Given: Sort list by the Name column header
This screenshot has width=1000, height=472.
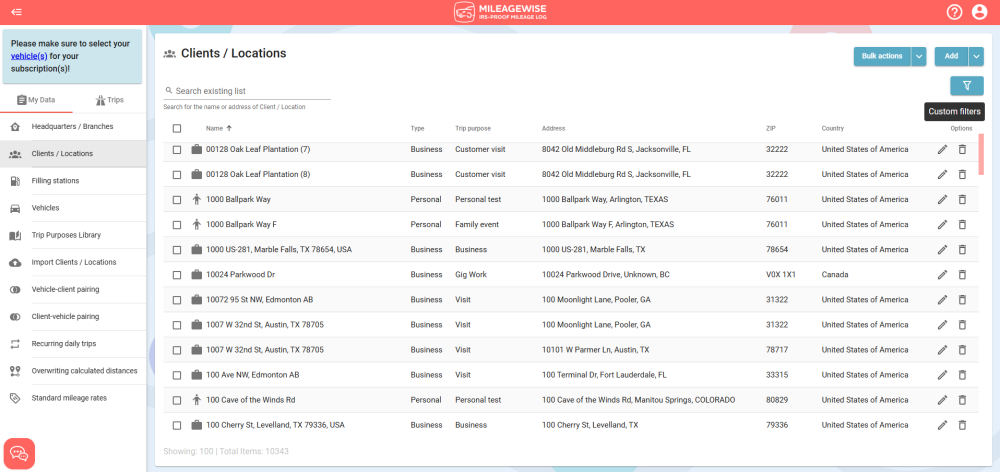Looking at the screenshot, I should 215,128.
